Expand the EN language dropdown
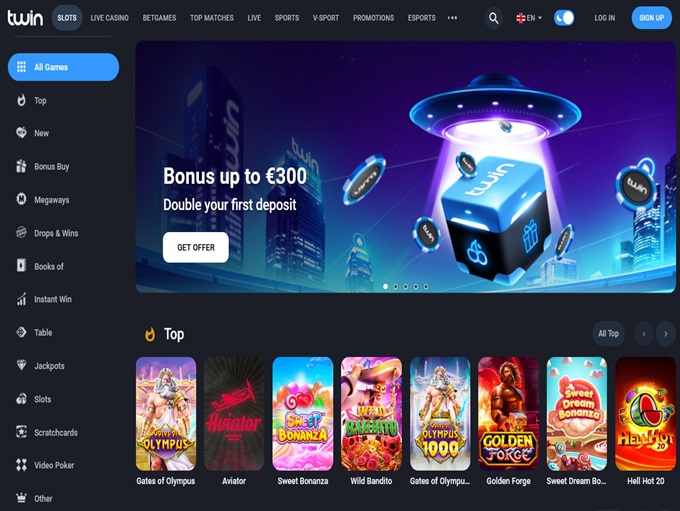 pos(529,18)
